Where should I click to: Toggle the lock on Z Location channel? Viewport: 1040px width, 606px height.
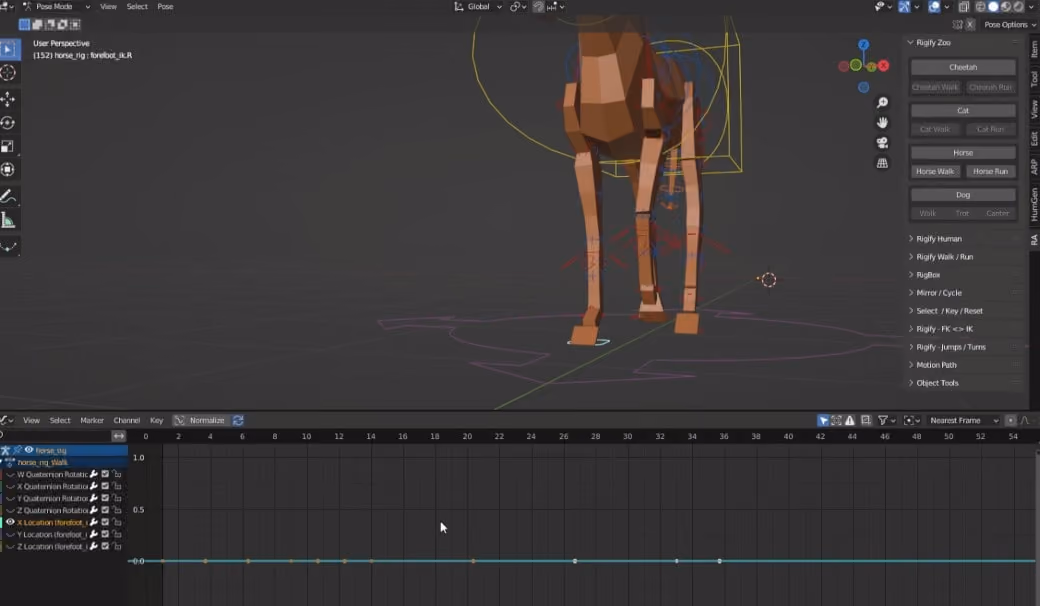(117, 546)
